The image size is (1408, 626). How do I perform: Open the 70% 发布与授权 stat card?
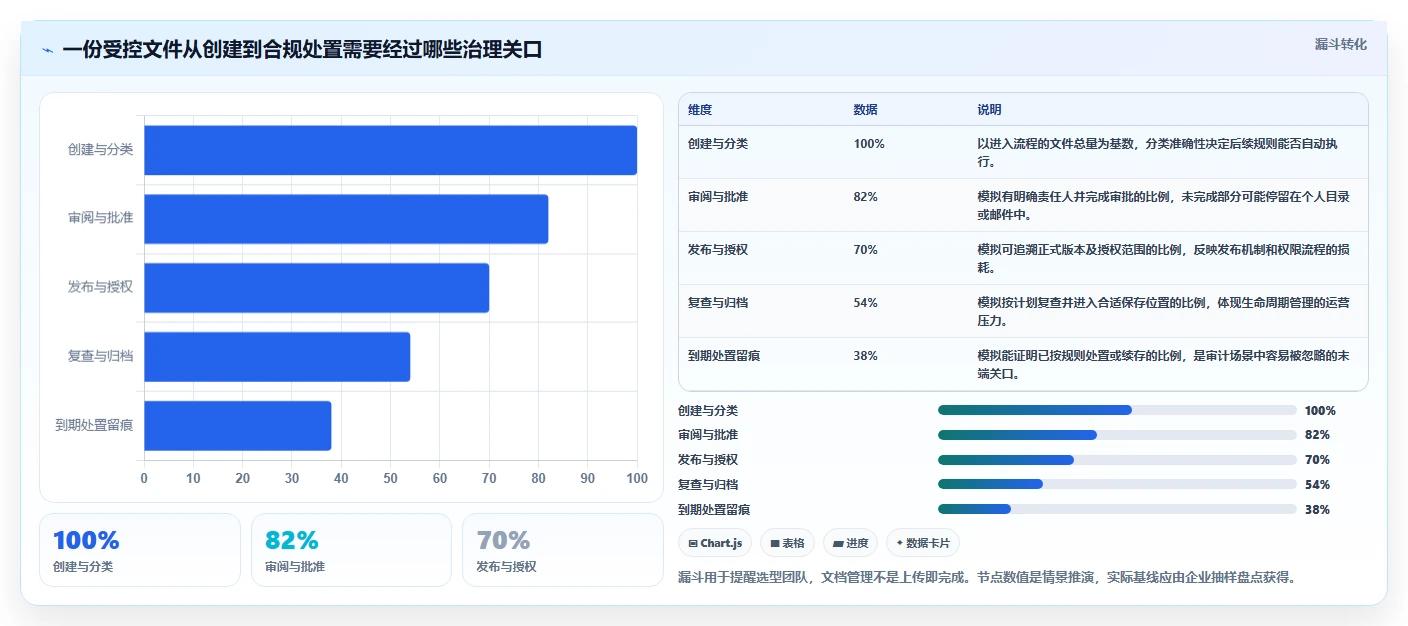[563, 550]
